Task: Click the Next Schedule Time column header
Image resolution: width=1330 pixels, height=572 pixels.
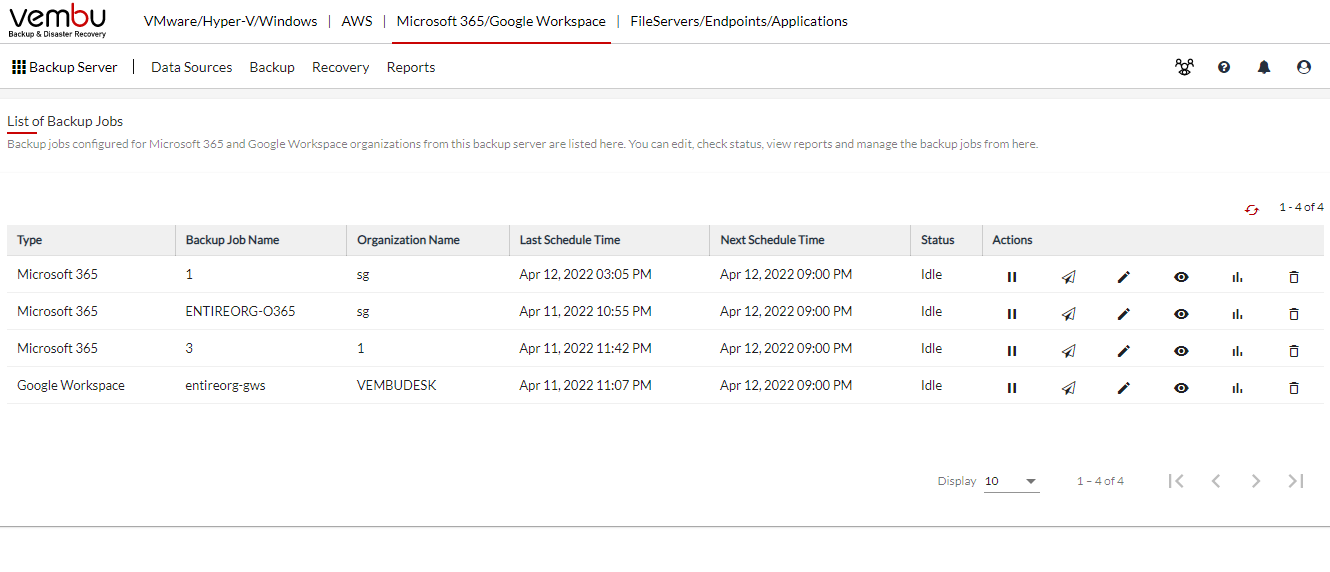Action: coord(810,240)
